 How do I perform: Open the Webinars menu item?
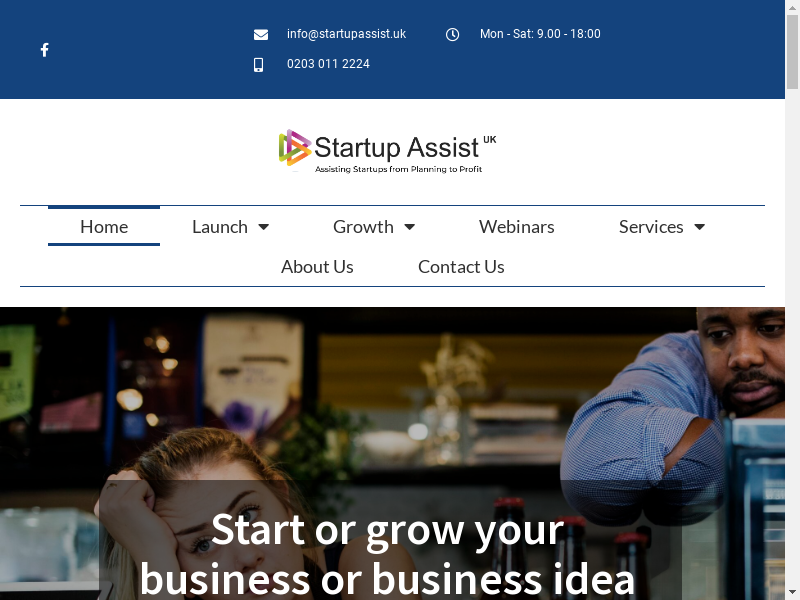pos(516,227)
